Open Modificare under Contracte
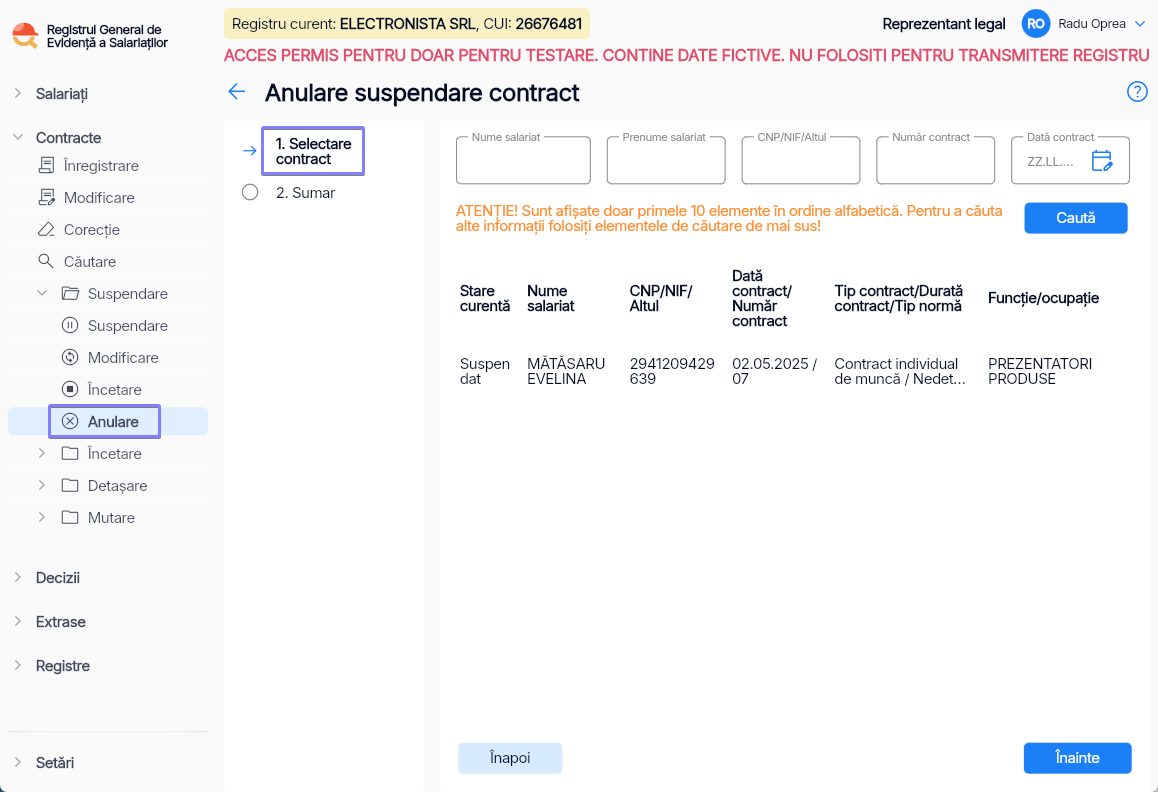This screenshot has height=792, width=1158. (99, 197)
